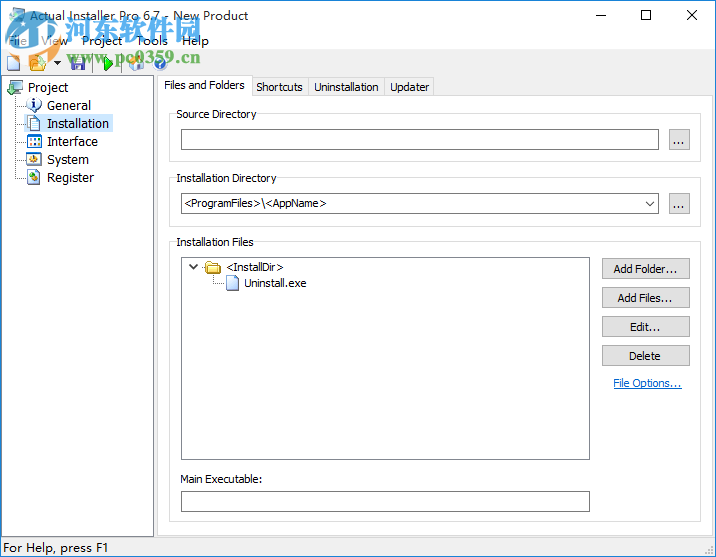Browse for Installation Directory path

click(679, 204)
